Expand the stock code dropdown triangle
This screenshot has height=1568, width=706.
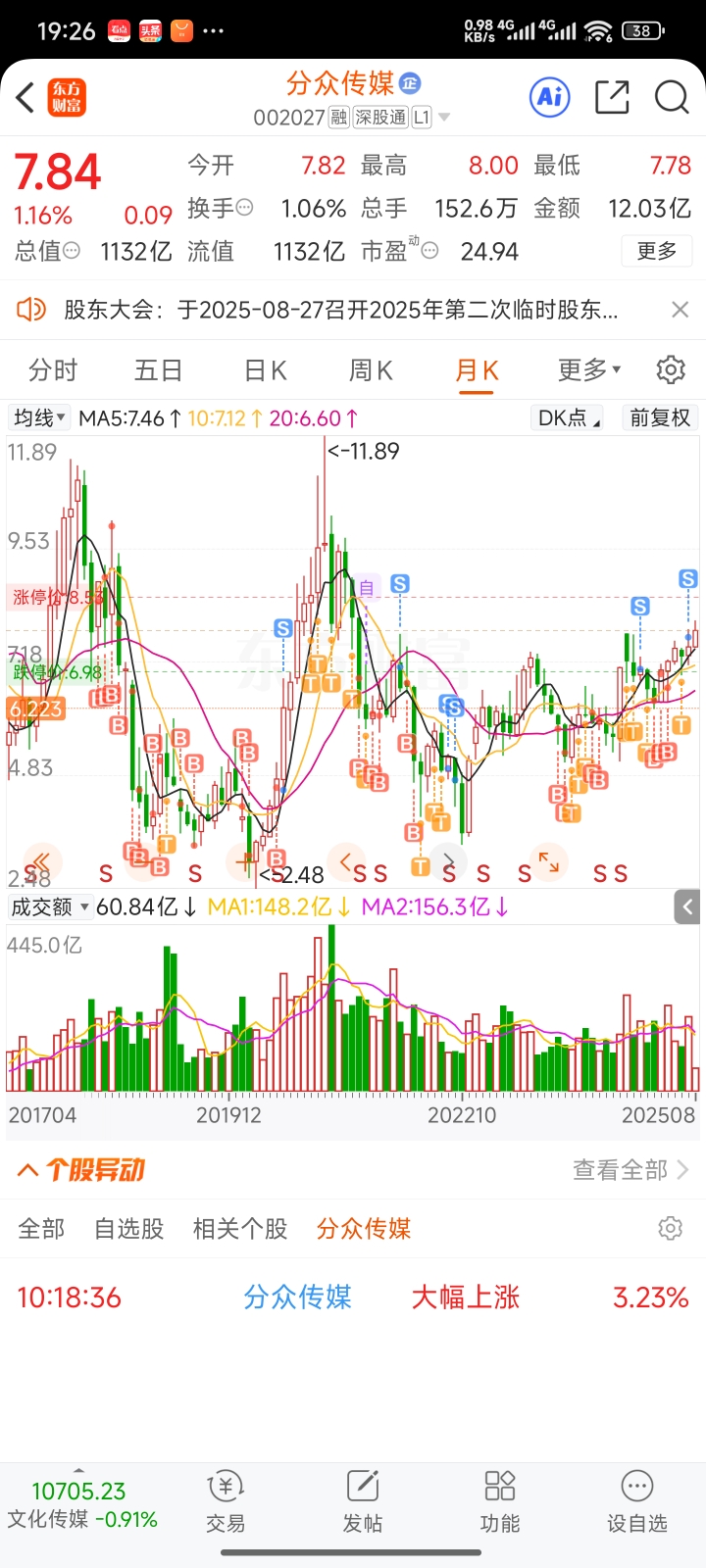coord(444,118)
